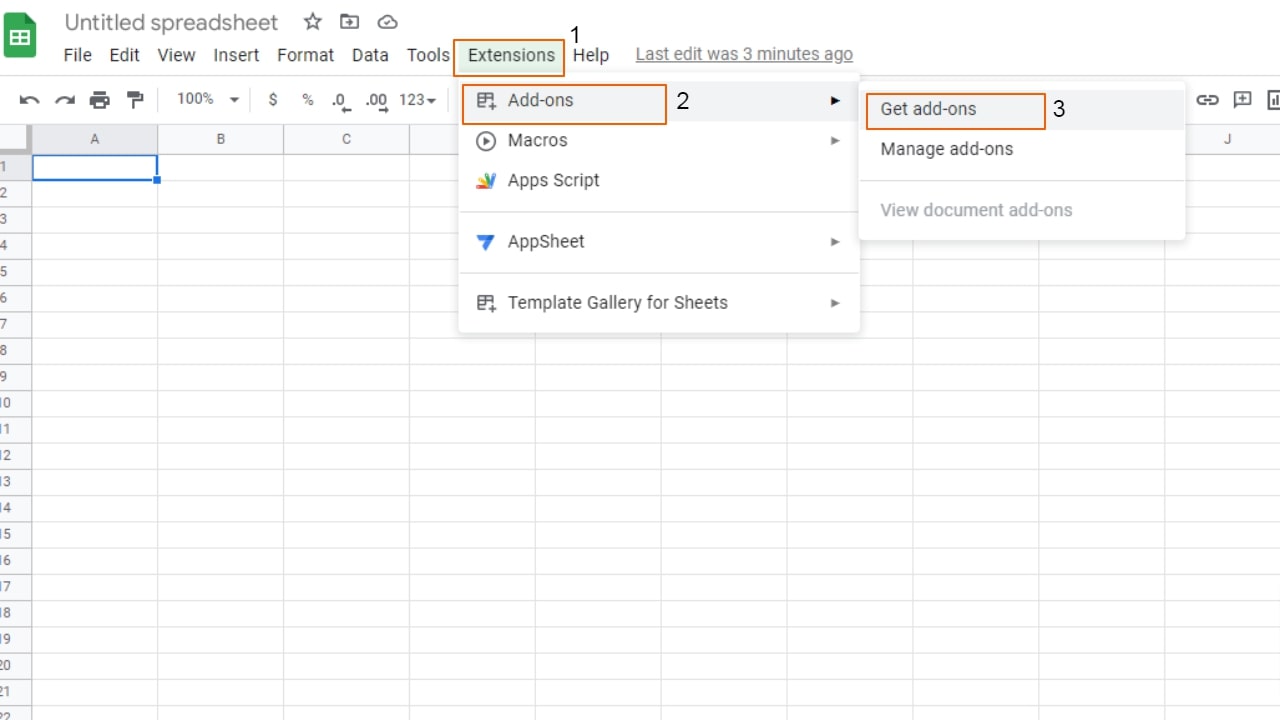Increase decimal places
Screen dimensions: 1280x720
[377, 101]
